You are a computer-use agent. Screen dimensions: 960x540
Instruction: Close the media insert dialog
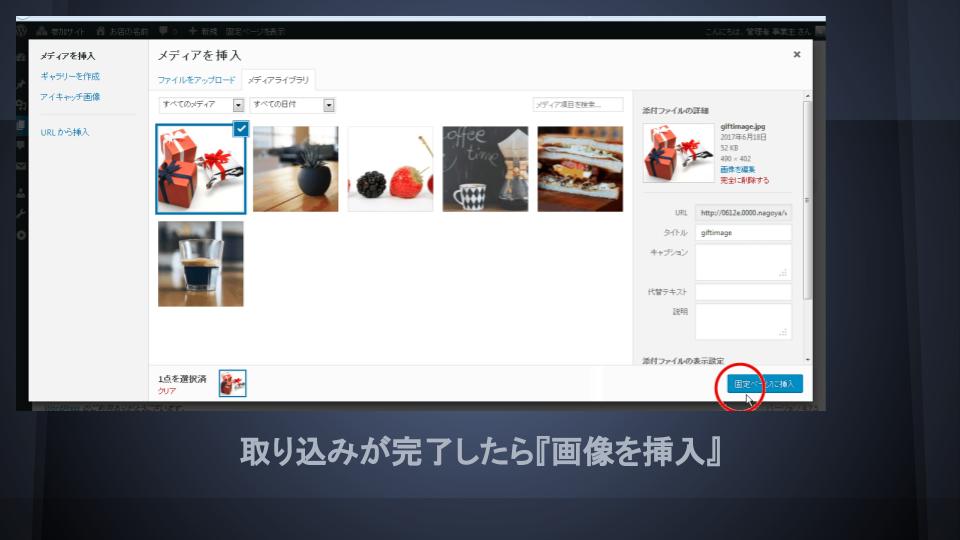[796, 55]
